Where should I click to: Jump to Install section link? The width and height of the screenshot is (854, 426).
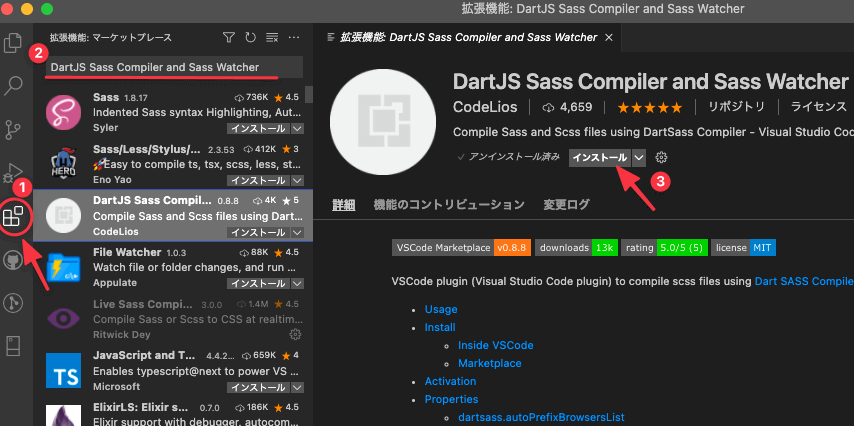(x=440, y=327)
